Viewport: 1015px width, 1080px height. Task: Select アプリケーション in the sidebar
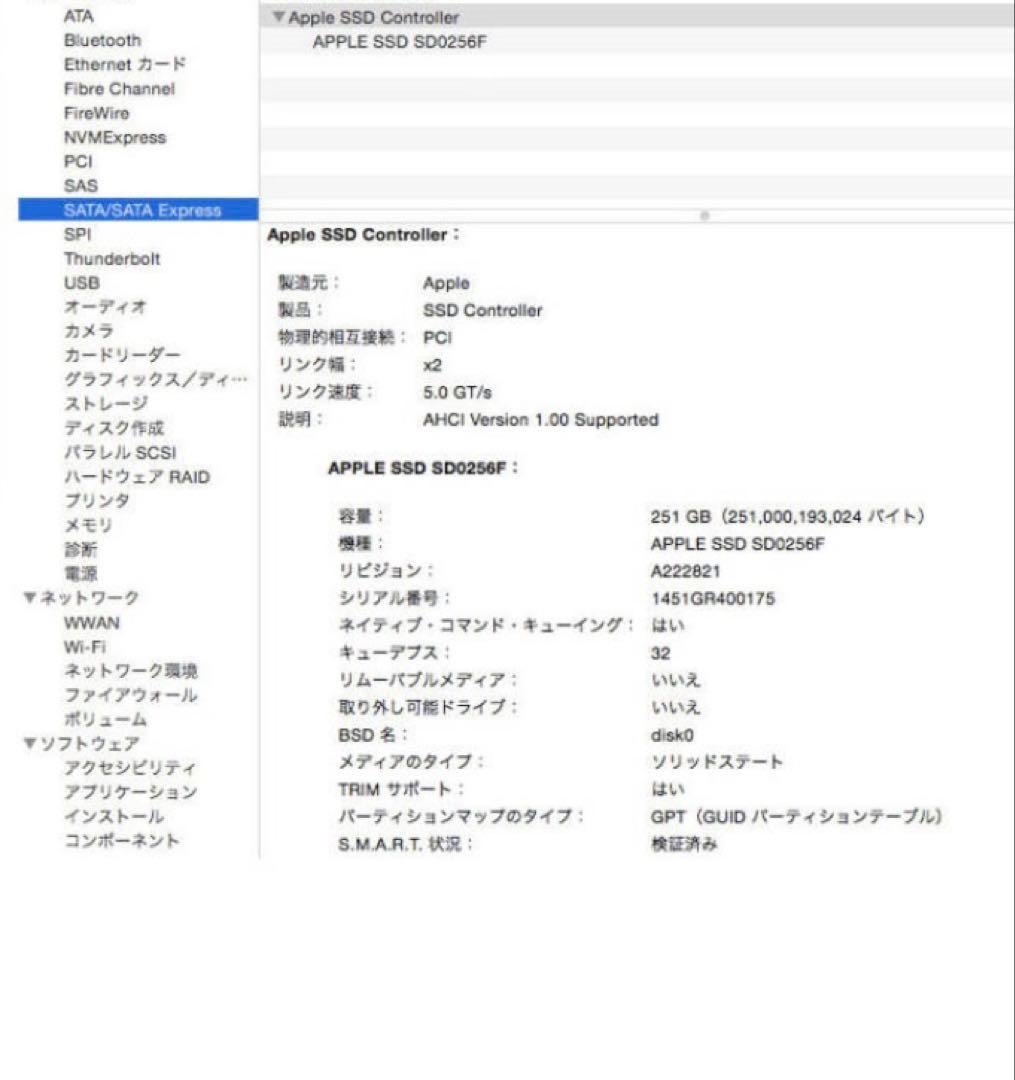131,792
